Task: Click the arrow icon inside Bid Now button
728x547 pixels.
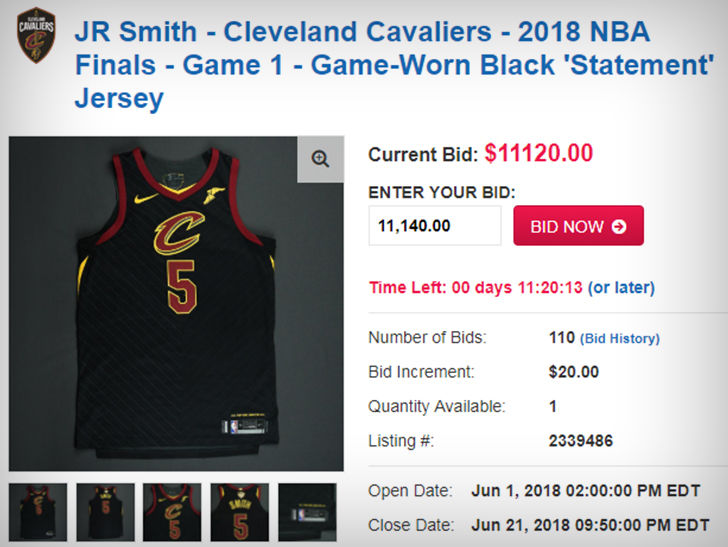Action: click(619, 226)
